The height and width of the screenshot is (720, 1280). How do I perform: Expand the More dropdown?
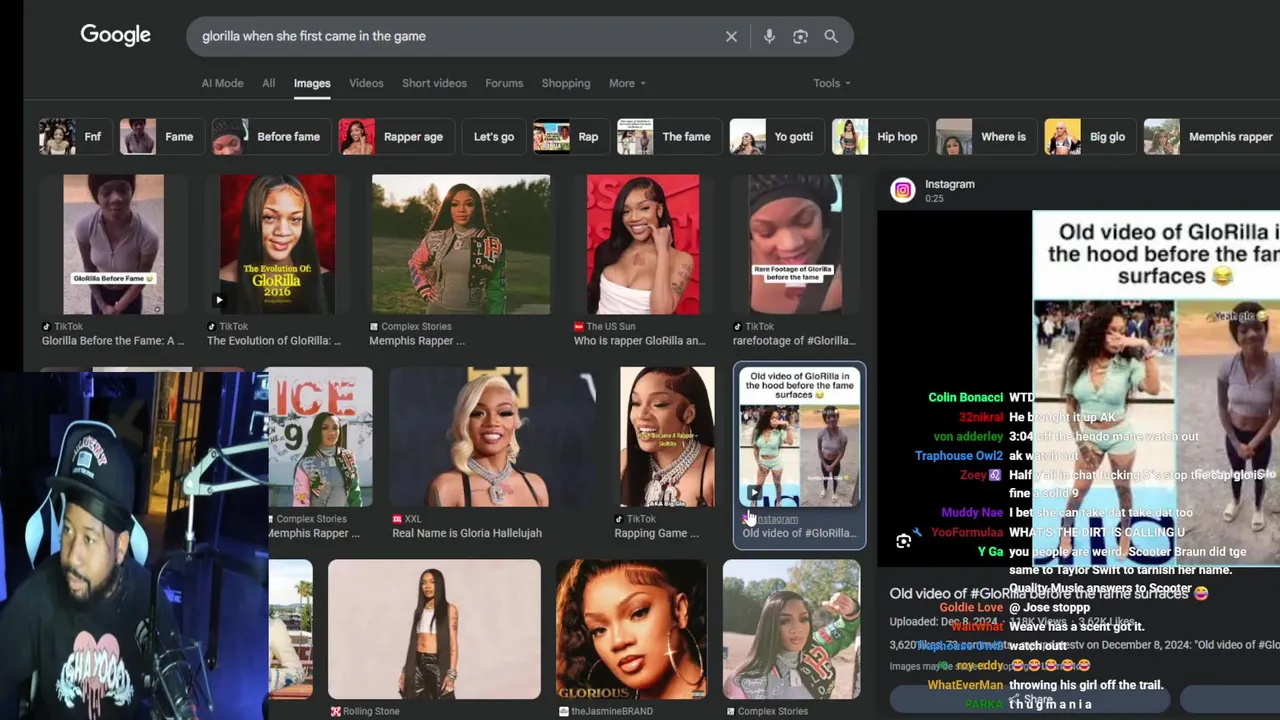click(627, 83)
